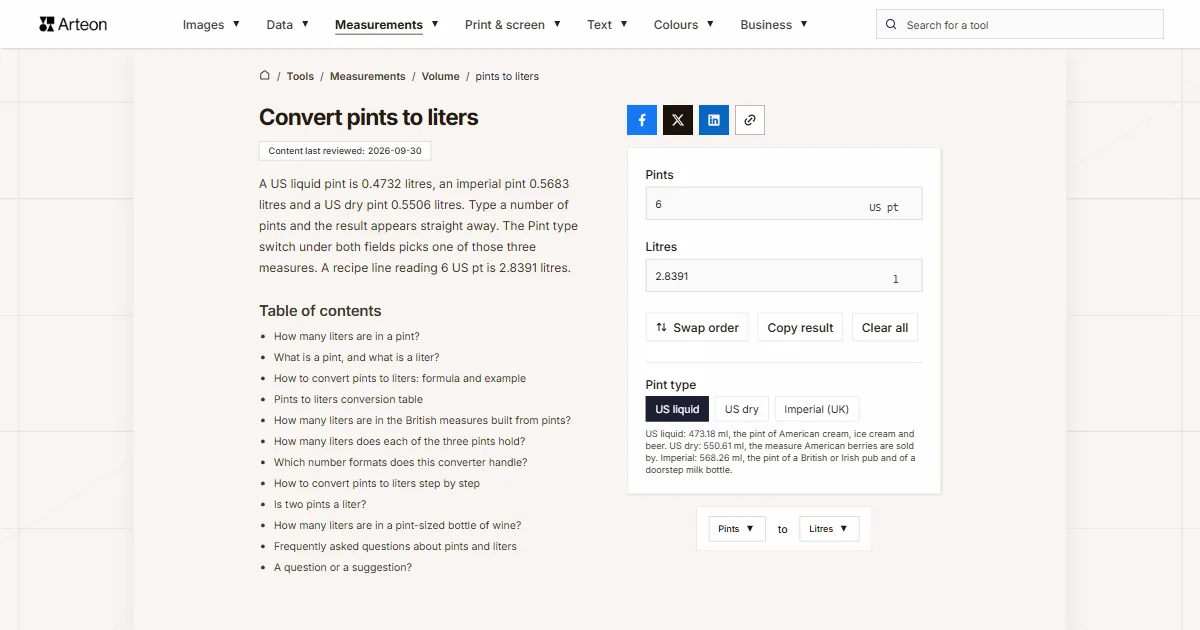The width and height of the screenshot is (1200, 630).
Task: Jump to How many liters in a pint
Action: (347, 336)
